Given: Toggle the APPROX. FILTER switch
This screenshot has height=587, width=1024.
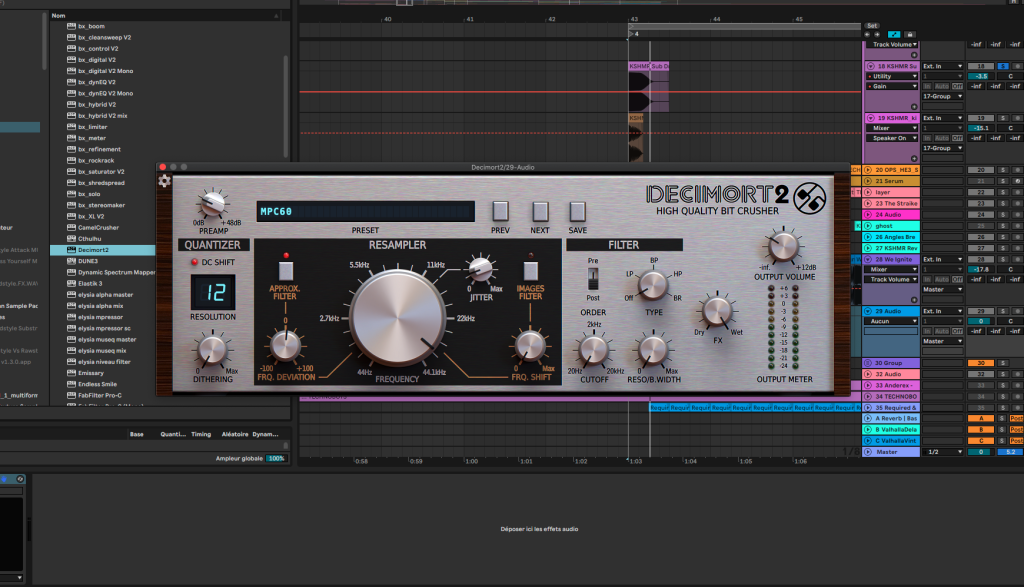Looking at the screenshot, I should tap(286, 269).
